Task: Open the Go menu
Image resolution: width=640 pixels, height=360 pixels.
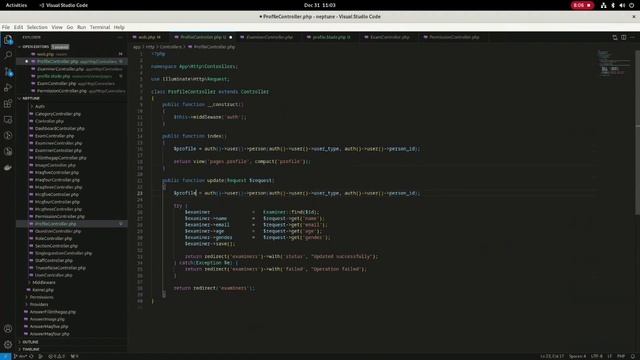Action: coord(70,27)
